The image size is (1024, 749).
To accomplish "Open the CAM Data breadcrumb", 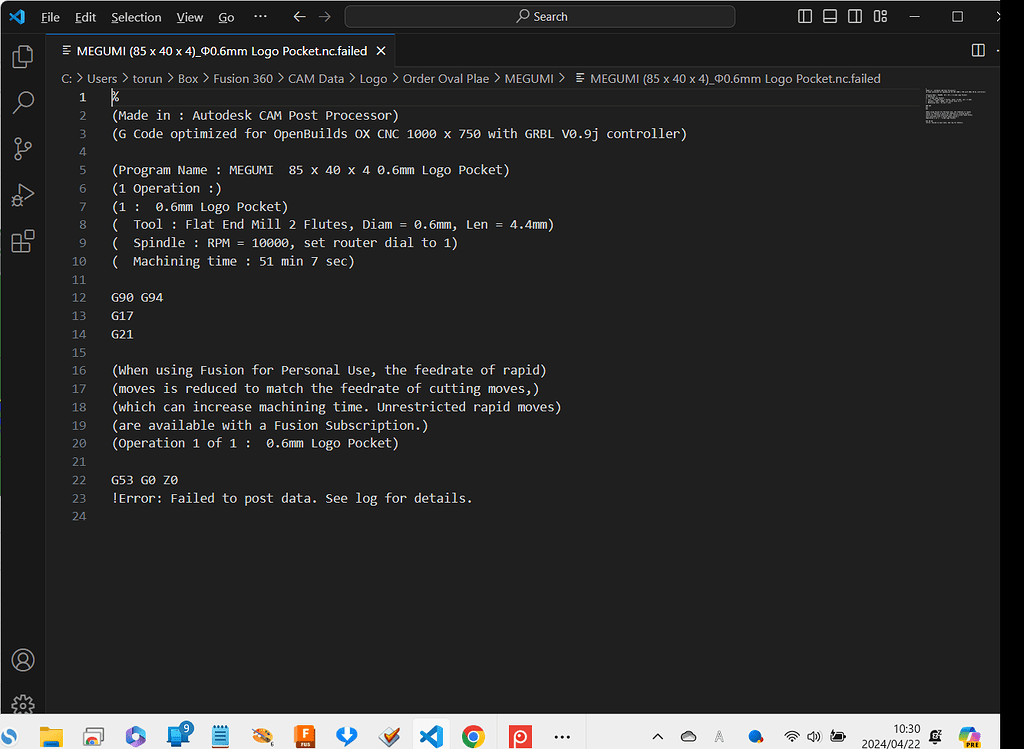I will pyautogui.click(x=316, y=79).
